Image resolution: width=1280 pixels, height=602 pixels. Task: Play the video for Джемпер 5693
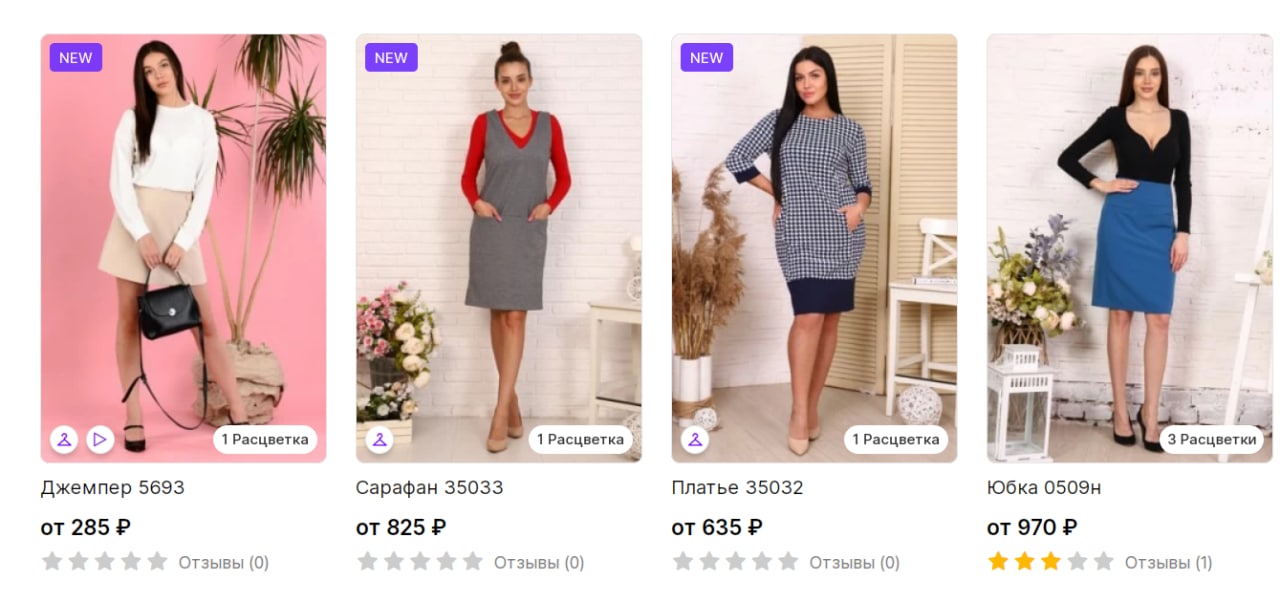click(x=99, y=439)
